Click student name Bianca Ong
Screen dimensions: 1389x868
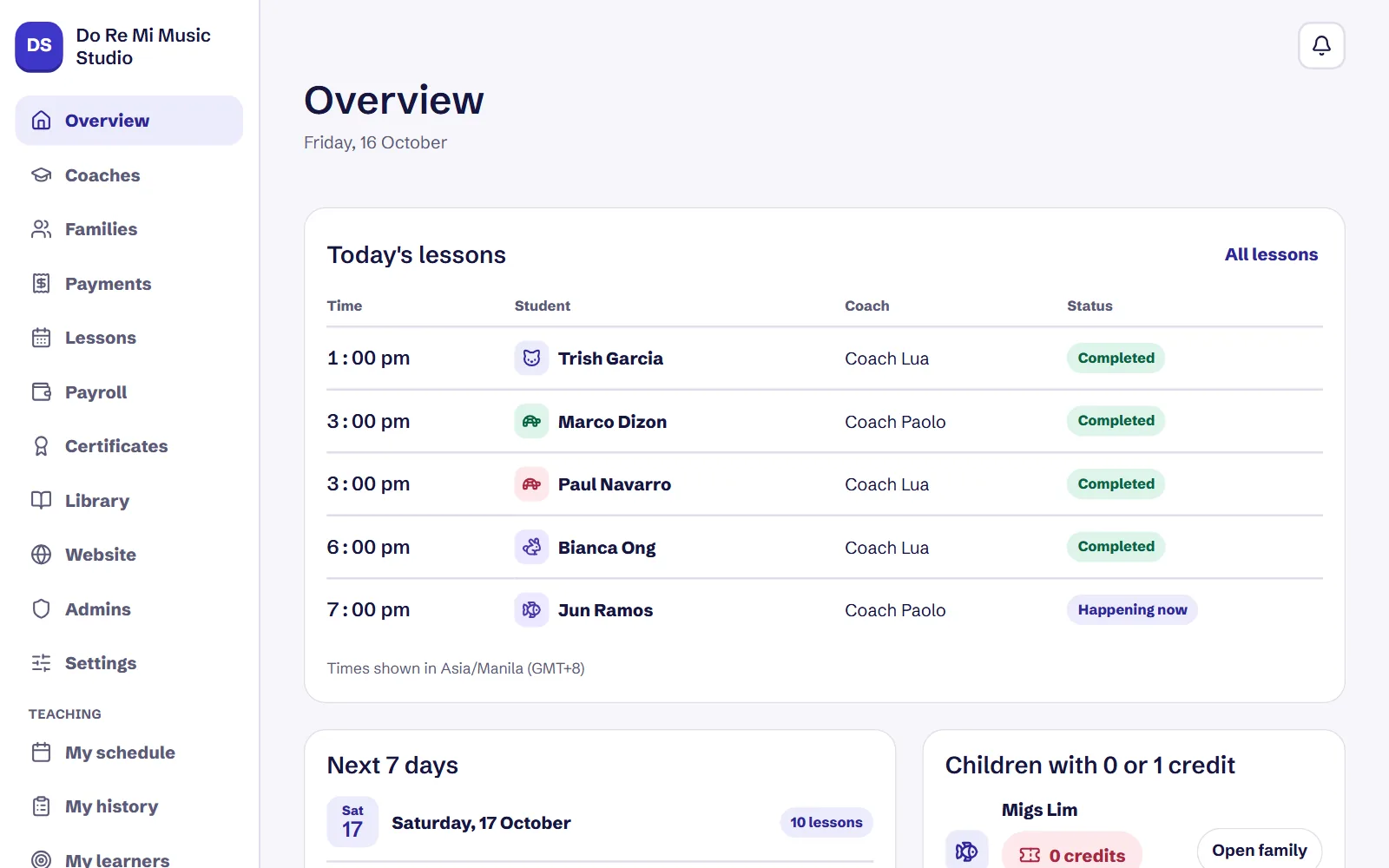point(607,548)
